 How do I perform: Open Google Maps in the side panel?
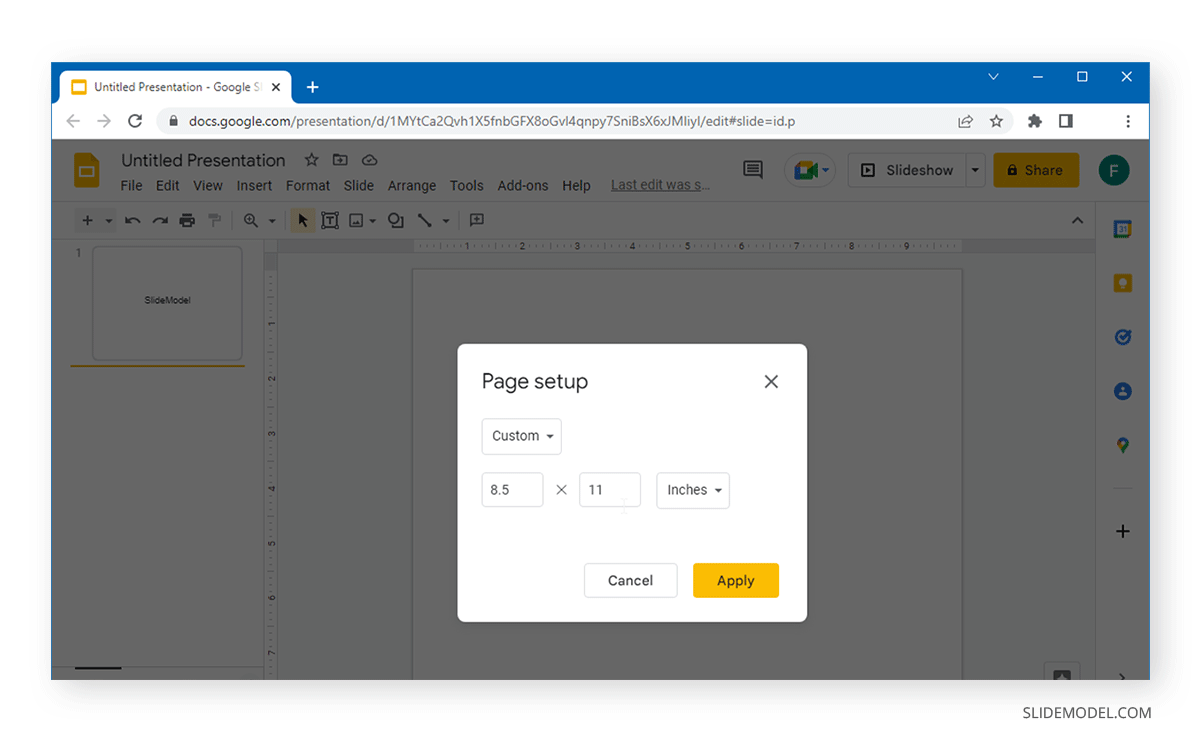(1122, 445)
